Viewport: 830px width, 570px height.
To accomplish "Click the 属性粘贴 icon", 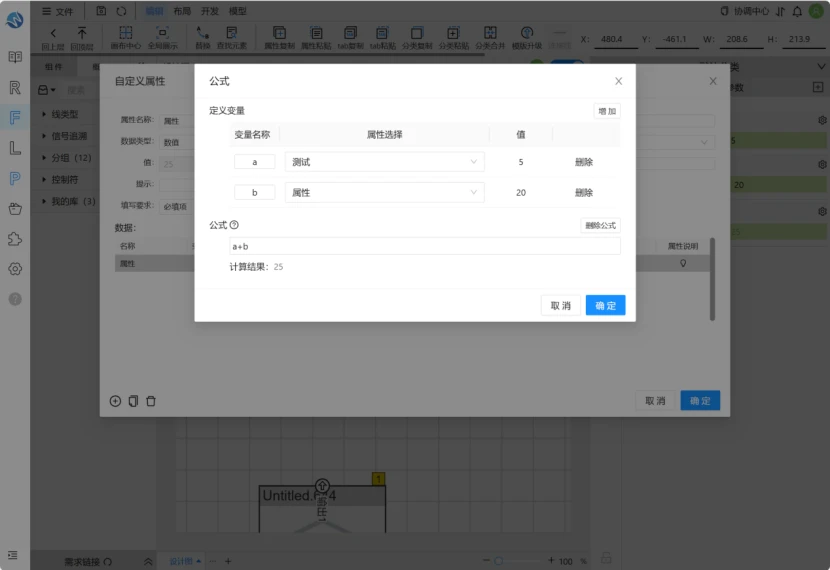I will (316, 33).
